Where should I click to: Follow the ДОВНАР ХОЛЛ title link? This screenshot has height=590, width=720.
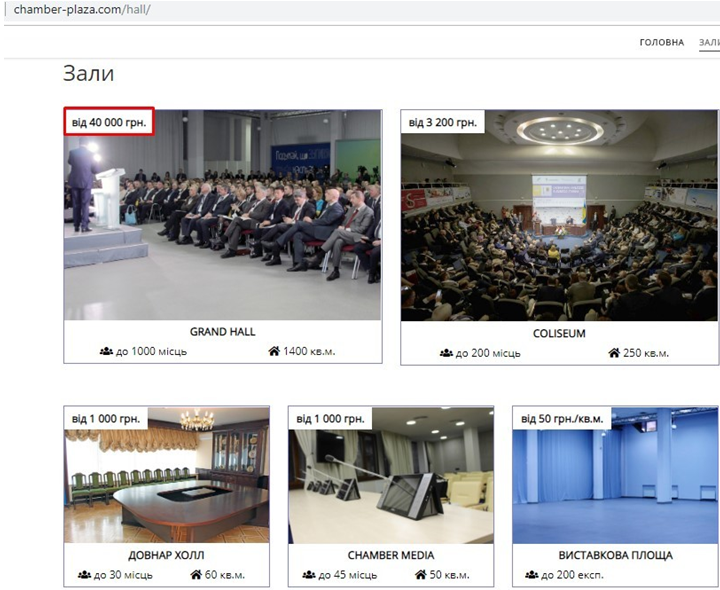[x=166, y=555]
